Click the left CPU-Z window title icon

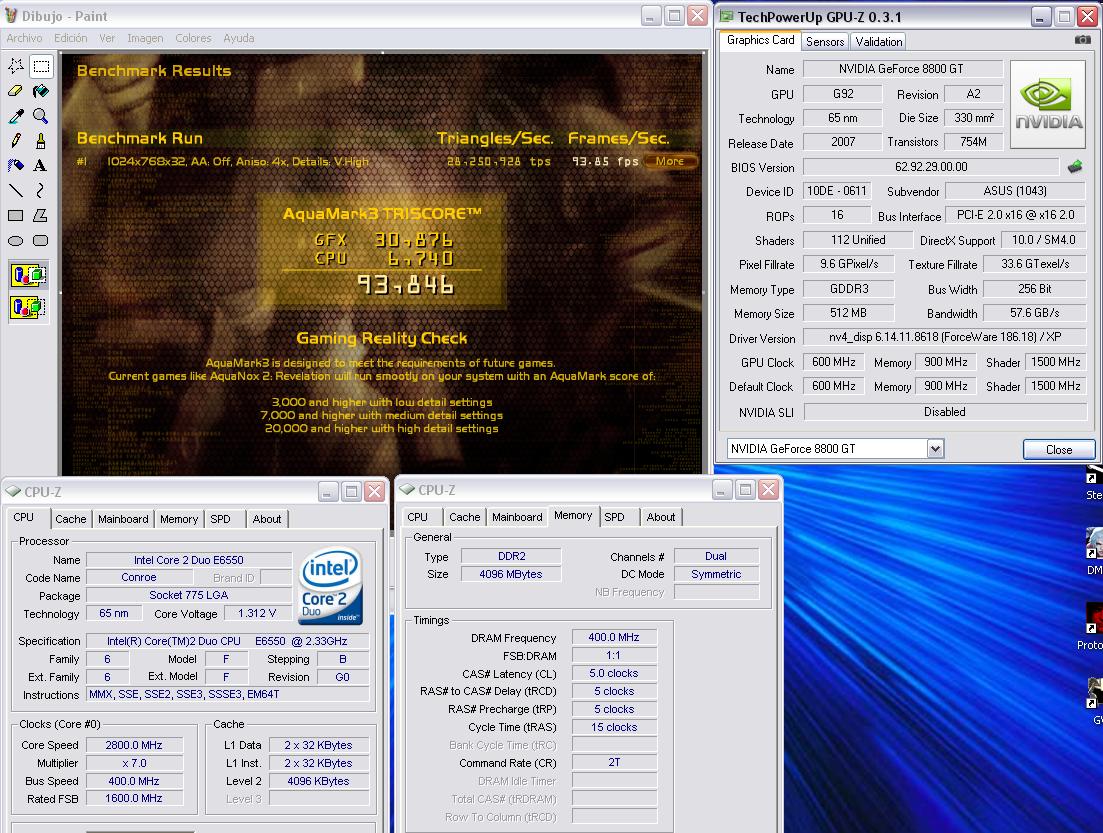[x=12, y=491]
